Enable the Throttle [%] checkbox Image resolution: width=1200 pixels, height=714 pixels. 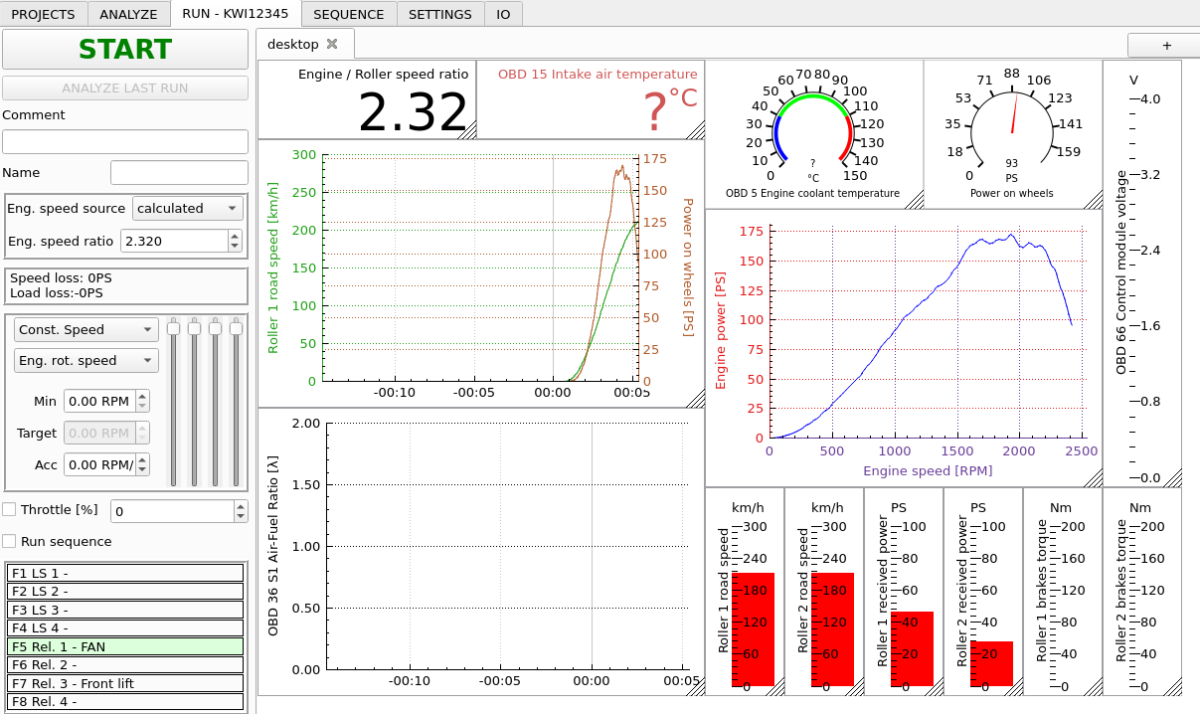point(9,509)
